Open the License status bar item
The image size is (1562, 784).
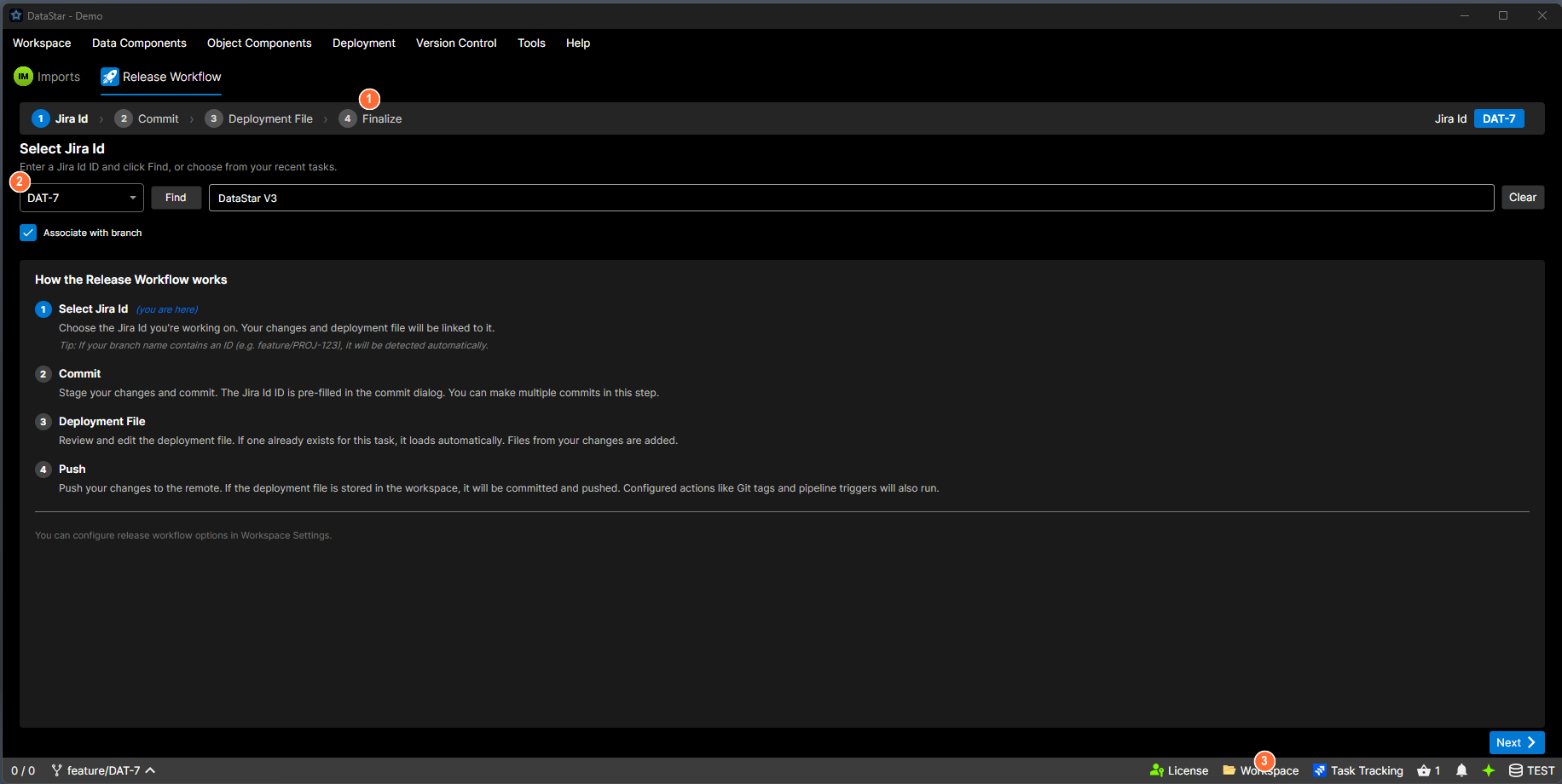pyautogui.click(x=1179, y=770)
